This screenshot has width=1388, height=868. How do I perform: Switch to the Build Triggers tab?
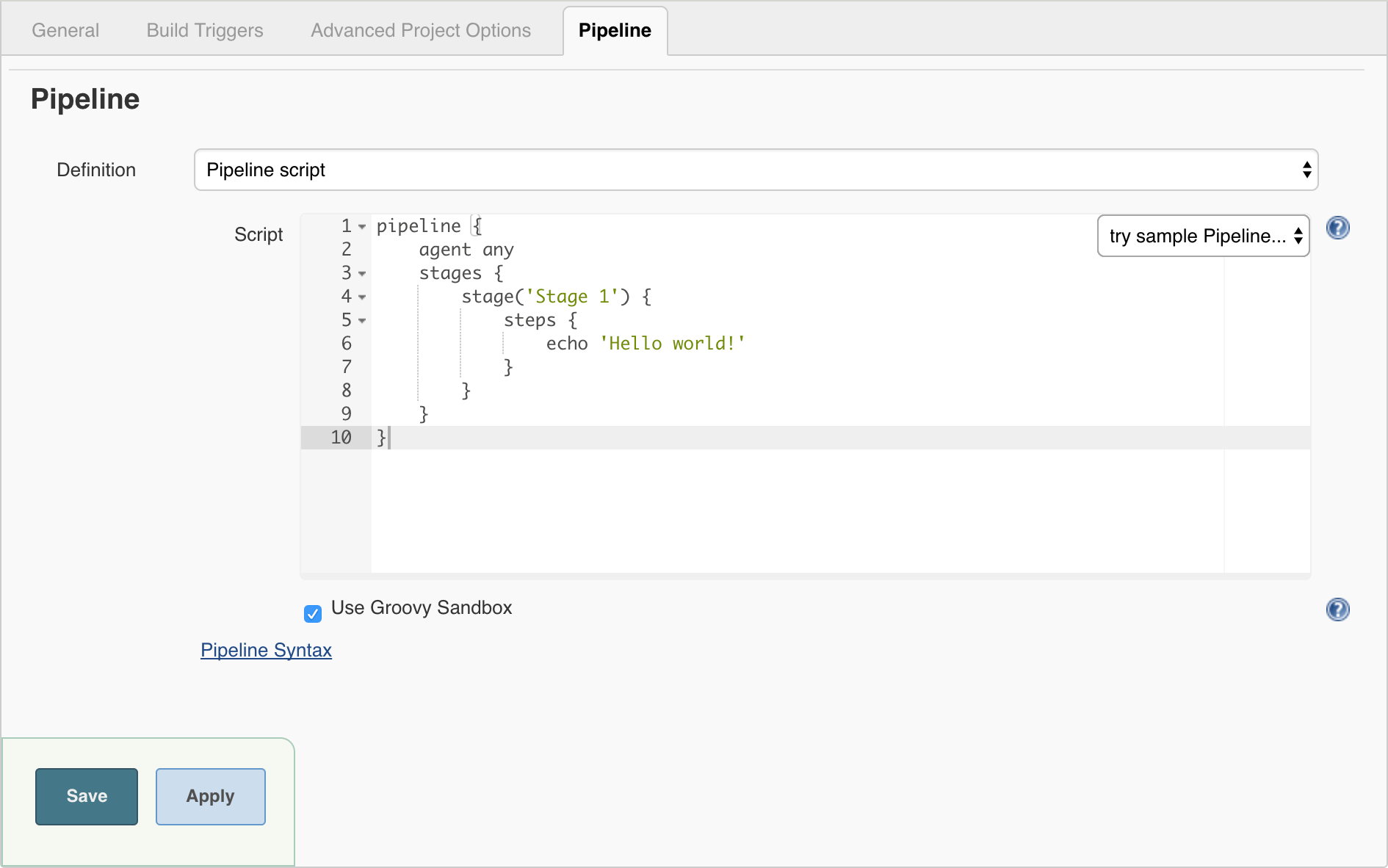point(205,30)
